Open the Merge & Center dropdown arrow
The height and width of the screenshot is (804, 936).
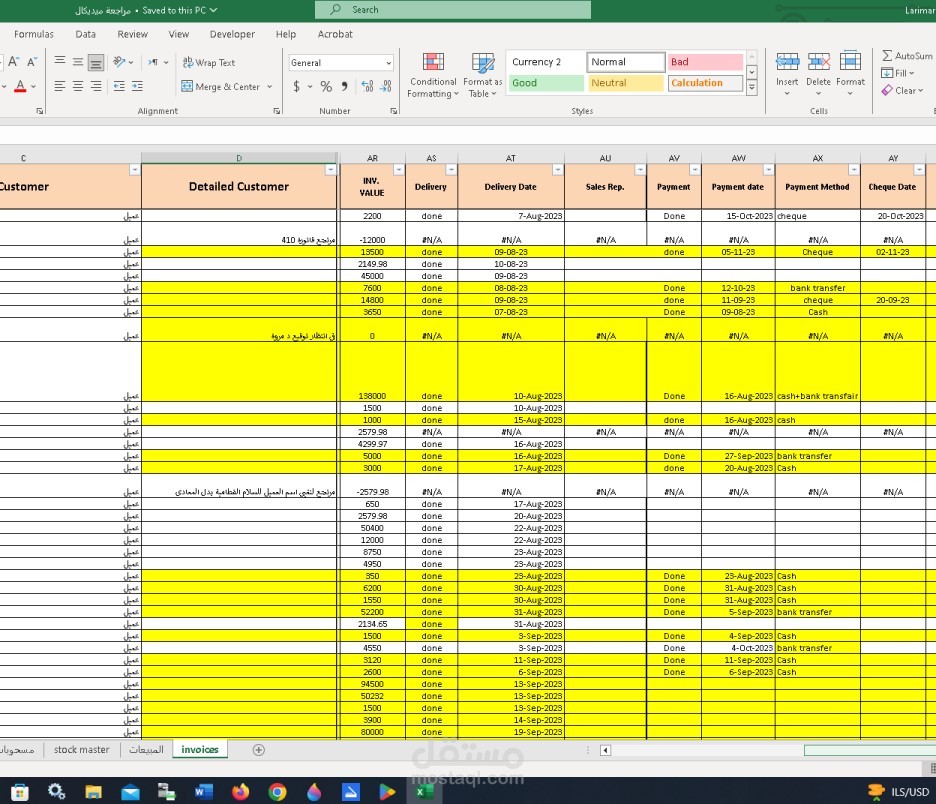pos(270,87)
